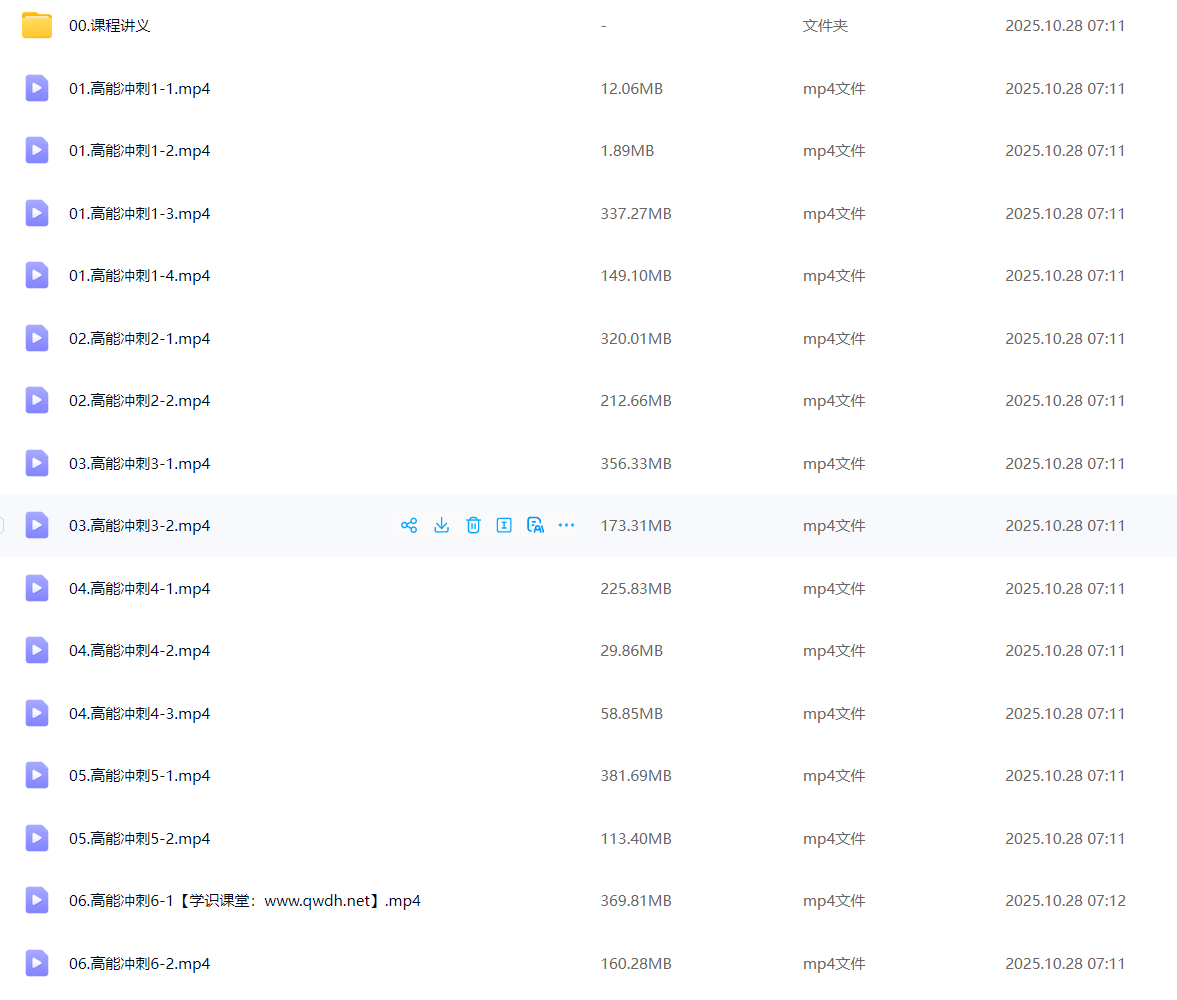1177x1000 pixels.
Task: Click video icon of 06.高能冲刺6-2.mp4
Action: click(x=37, y=963)
